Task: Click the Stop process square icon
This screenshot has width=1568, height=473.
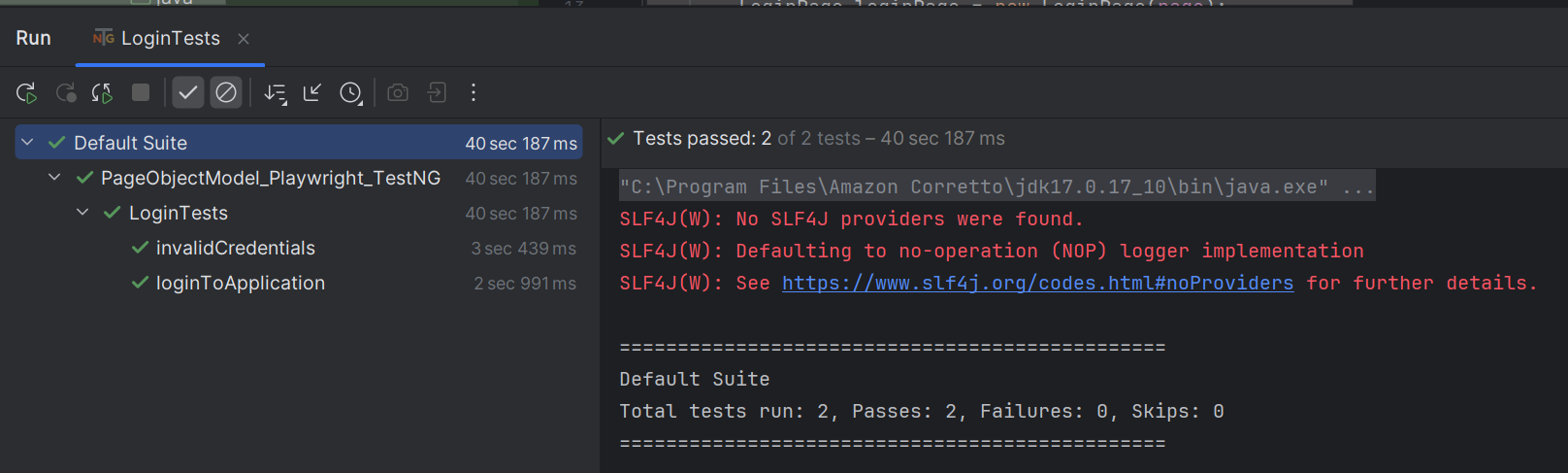Action: (141, 92)
